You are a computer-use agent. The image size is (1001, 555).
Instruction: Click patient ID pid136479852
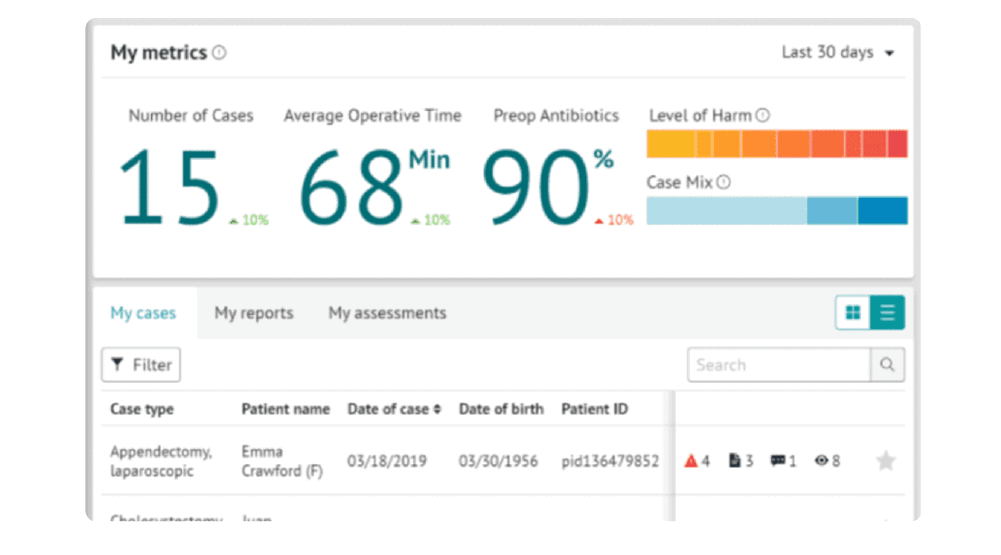[x=610, y=461]
